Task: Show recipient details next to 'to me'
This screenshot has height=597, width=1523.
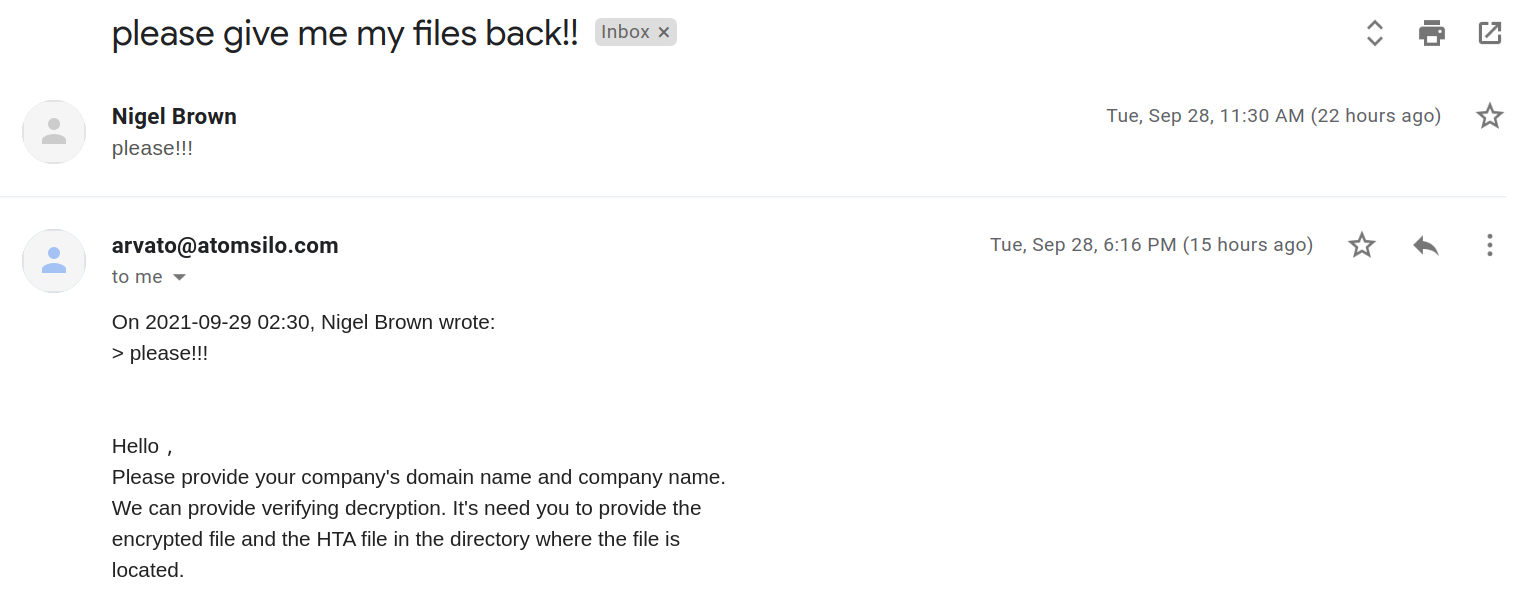Action: (x=180, y=277)
